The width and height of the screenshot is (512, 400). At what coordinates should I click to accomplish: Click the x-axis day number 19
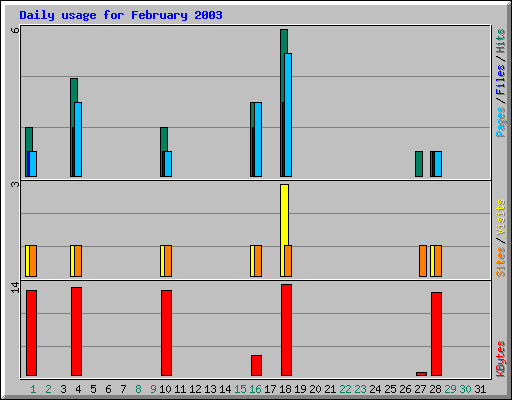(300, 389)
